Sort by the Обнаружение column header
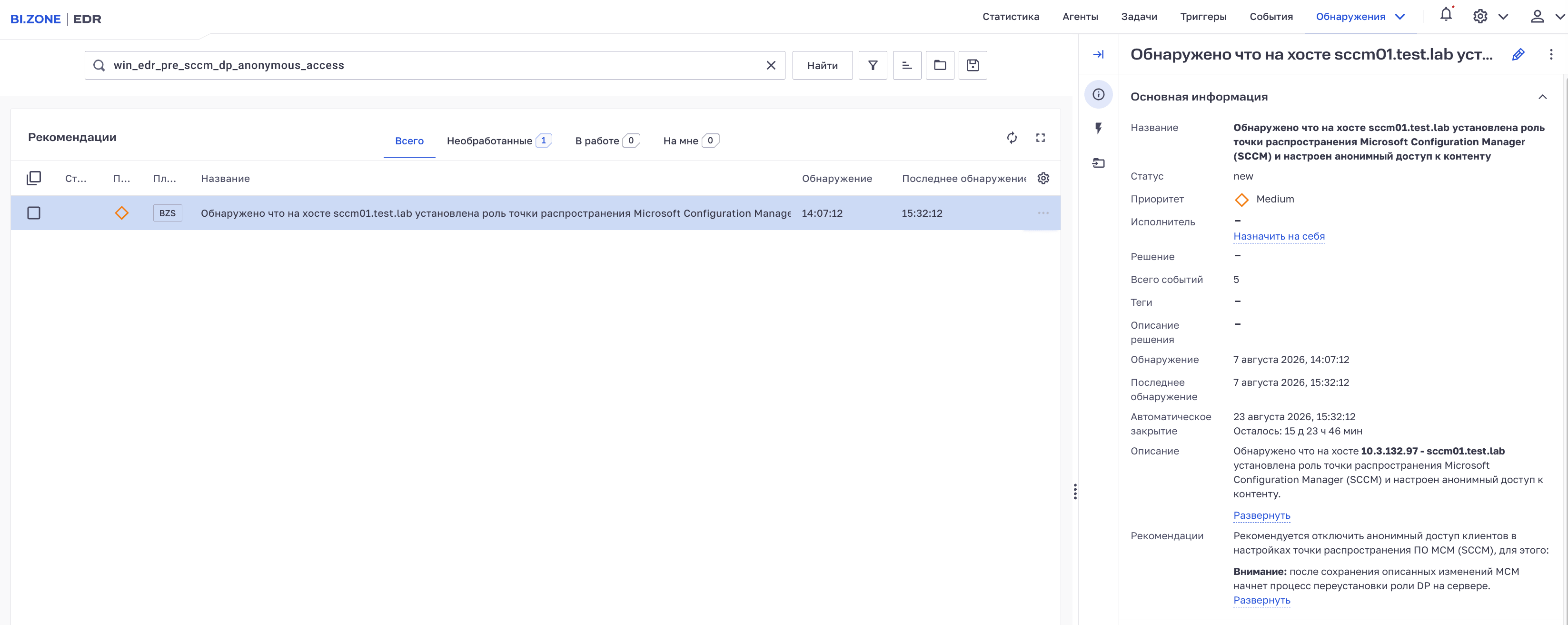 837,179
